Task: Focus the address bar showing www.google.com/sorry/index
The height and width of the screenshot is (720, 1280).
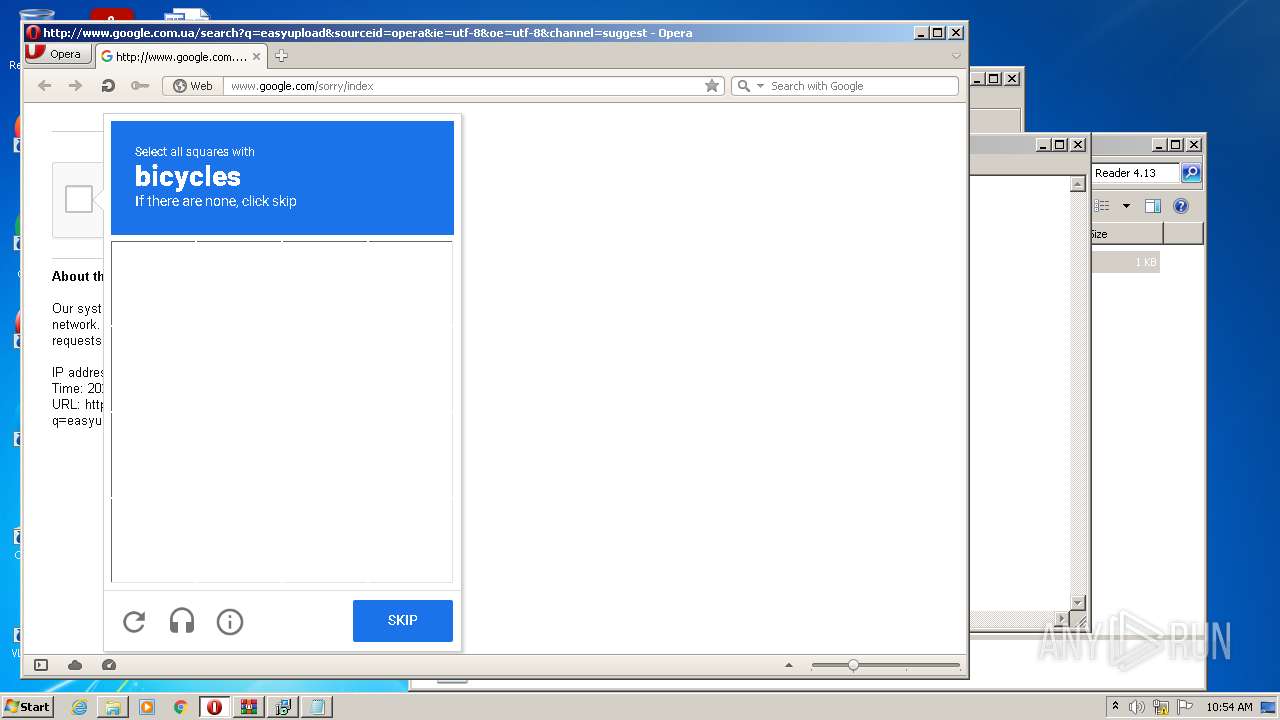Action: click(x=464, y=86)
